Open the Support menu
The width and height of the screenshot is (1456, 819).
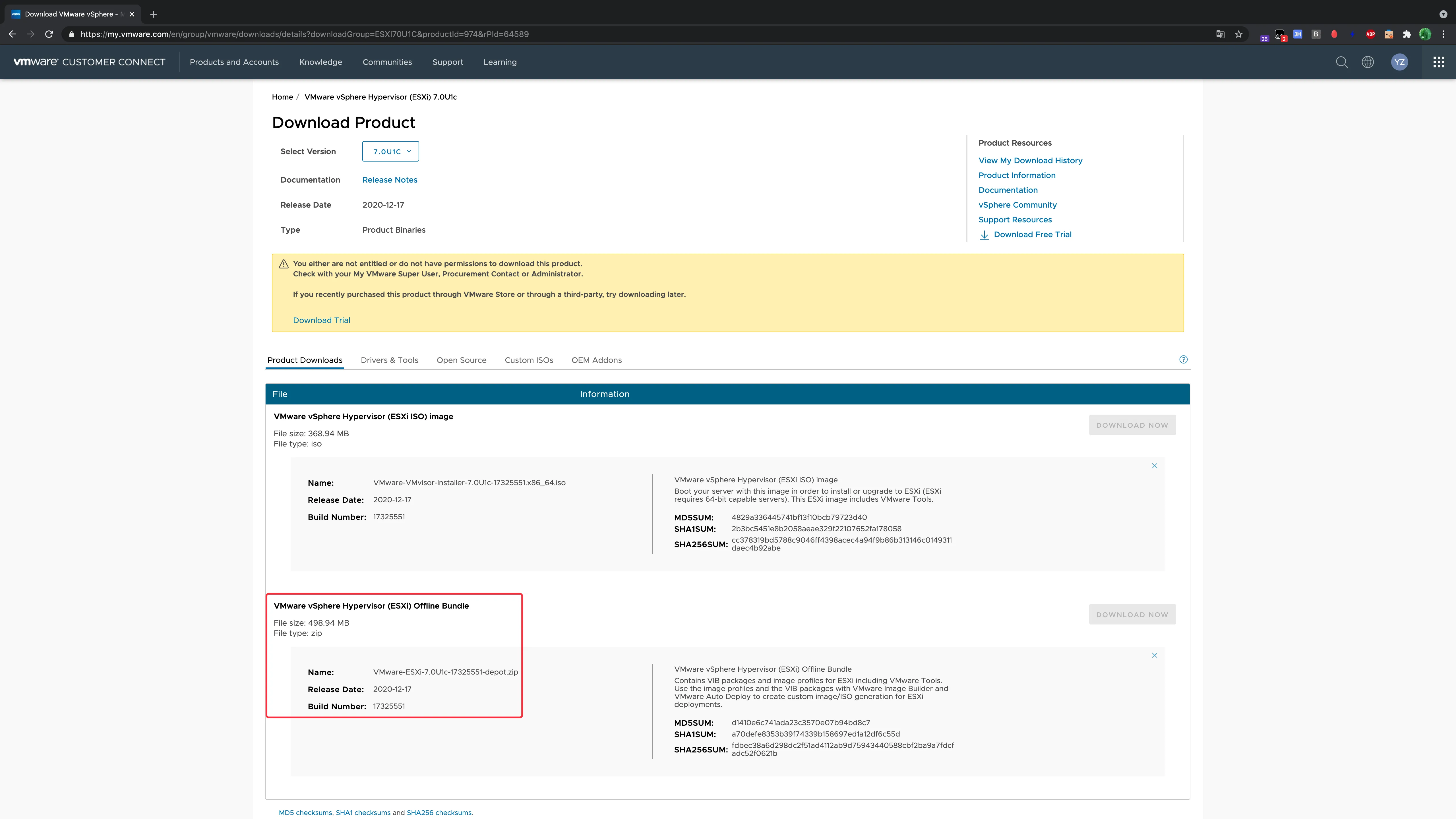click(448, 62)
